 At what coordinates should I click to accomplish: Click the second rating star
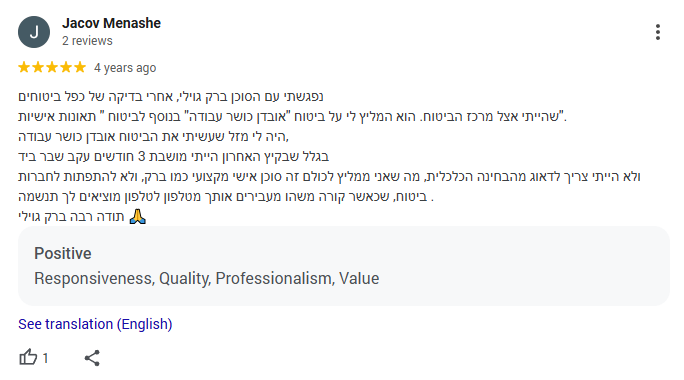pyautogui.click(x=38, y=67)
